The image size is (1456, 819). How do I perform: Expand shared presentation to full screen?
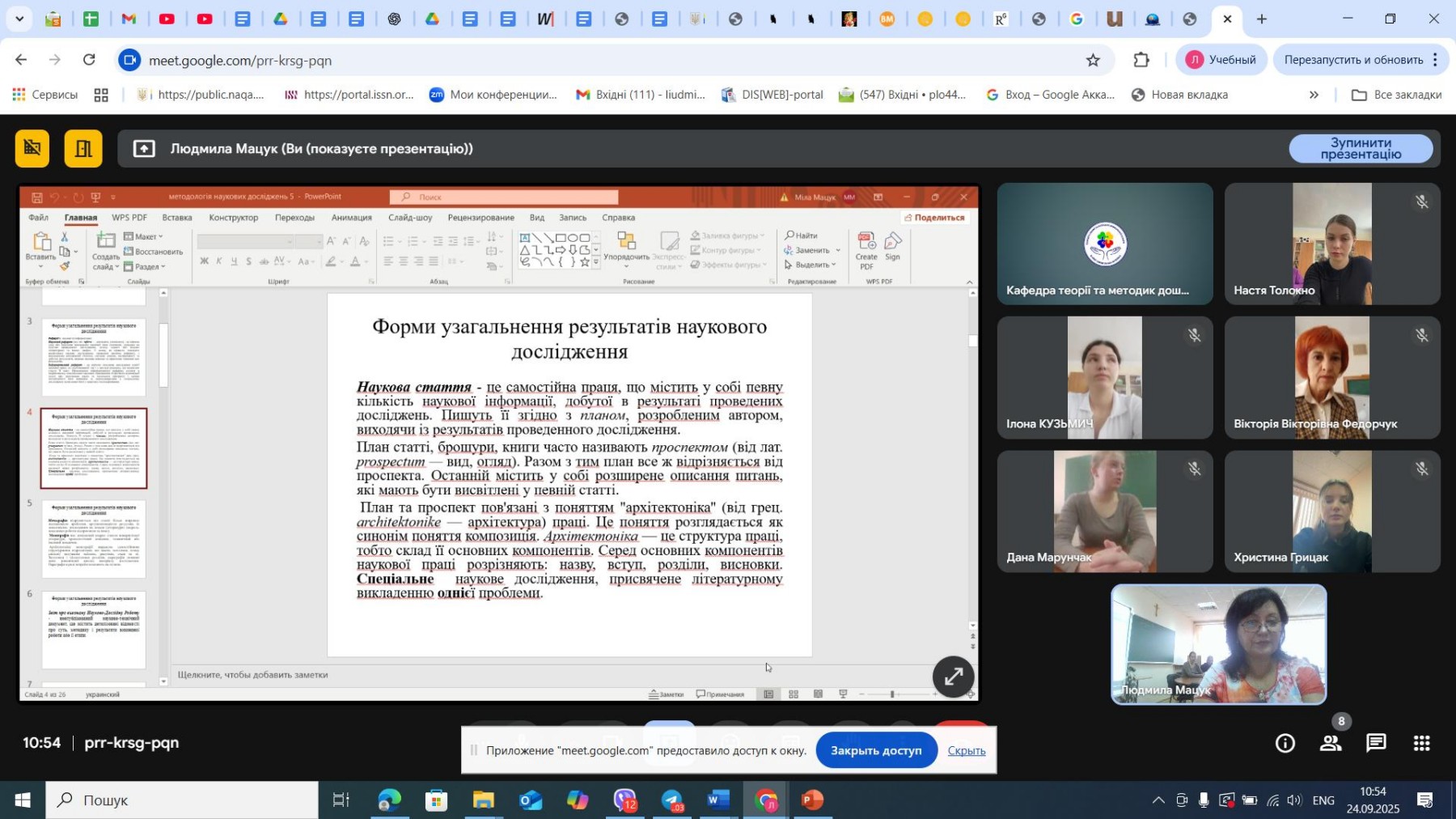coord(953,677)
